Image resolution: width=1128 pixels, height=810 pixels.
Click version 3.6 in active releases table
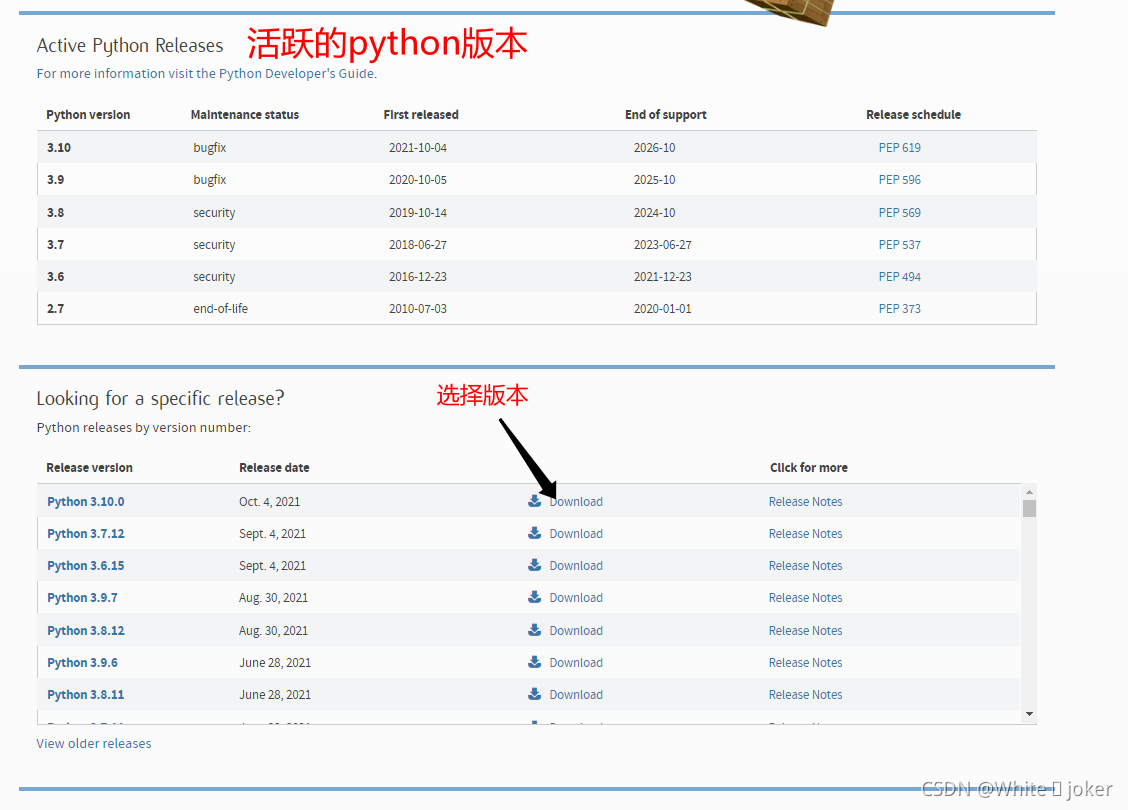55,276
